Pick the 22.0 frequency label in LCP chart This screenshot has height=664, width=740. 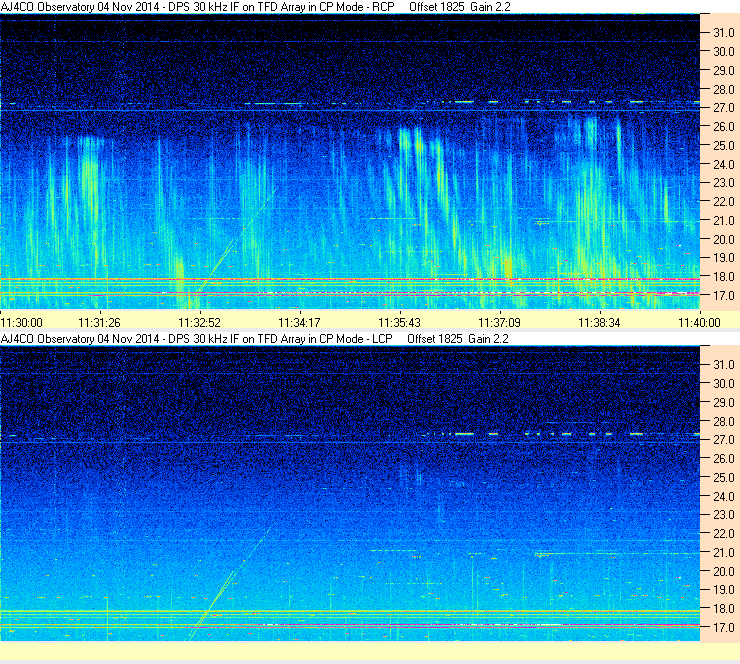723,533
